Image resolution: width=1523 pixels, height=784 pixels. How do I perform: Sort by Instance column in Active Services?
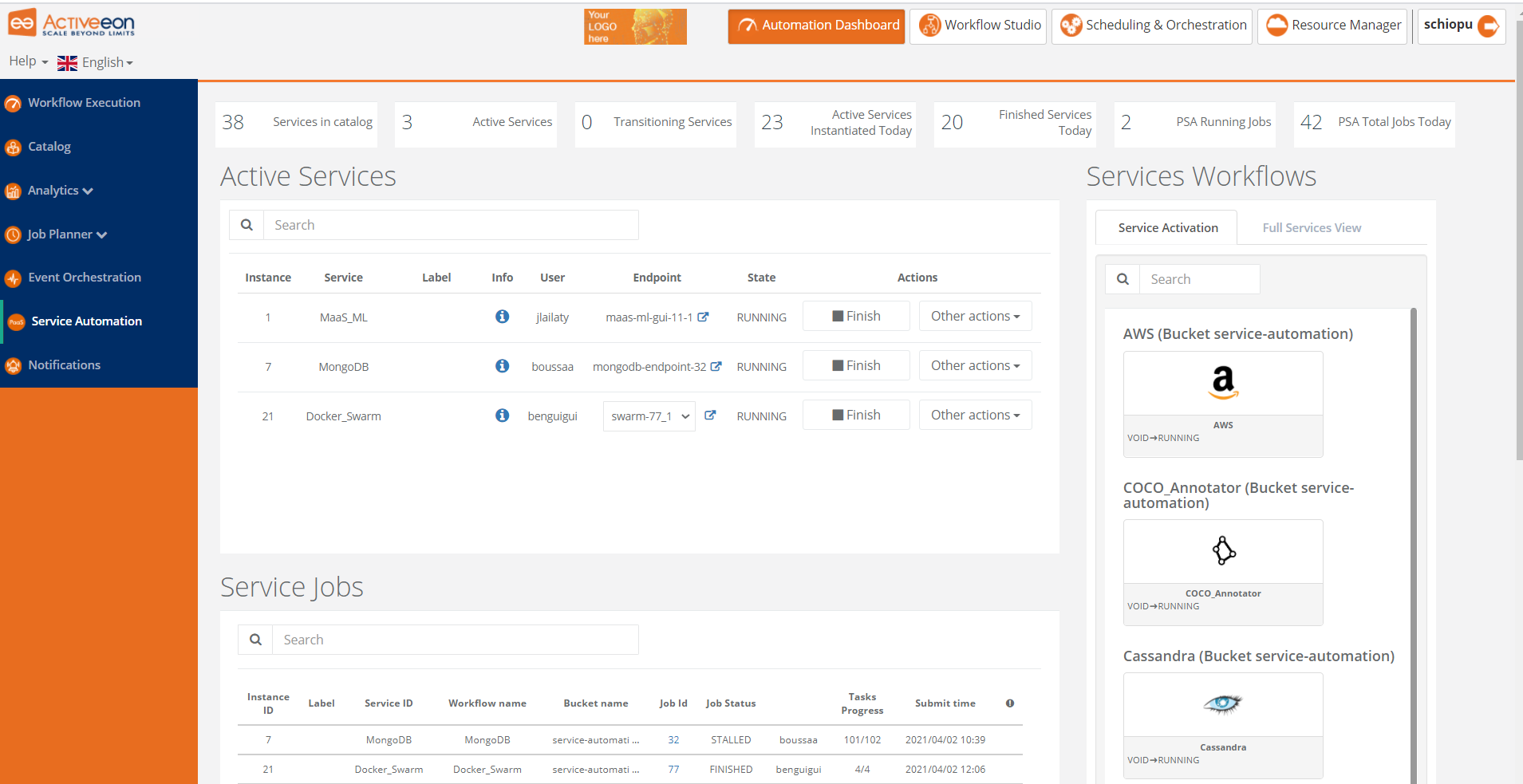click(268, 278)
